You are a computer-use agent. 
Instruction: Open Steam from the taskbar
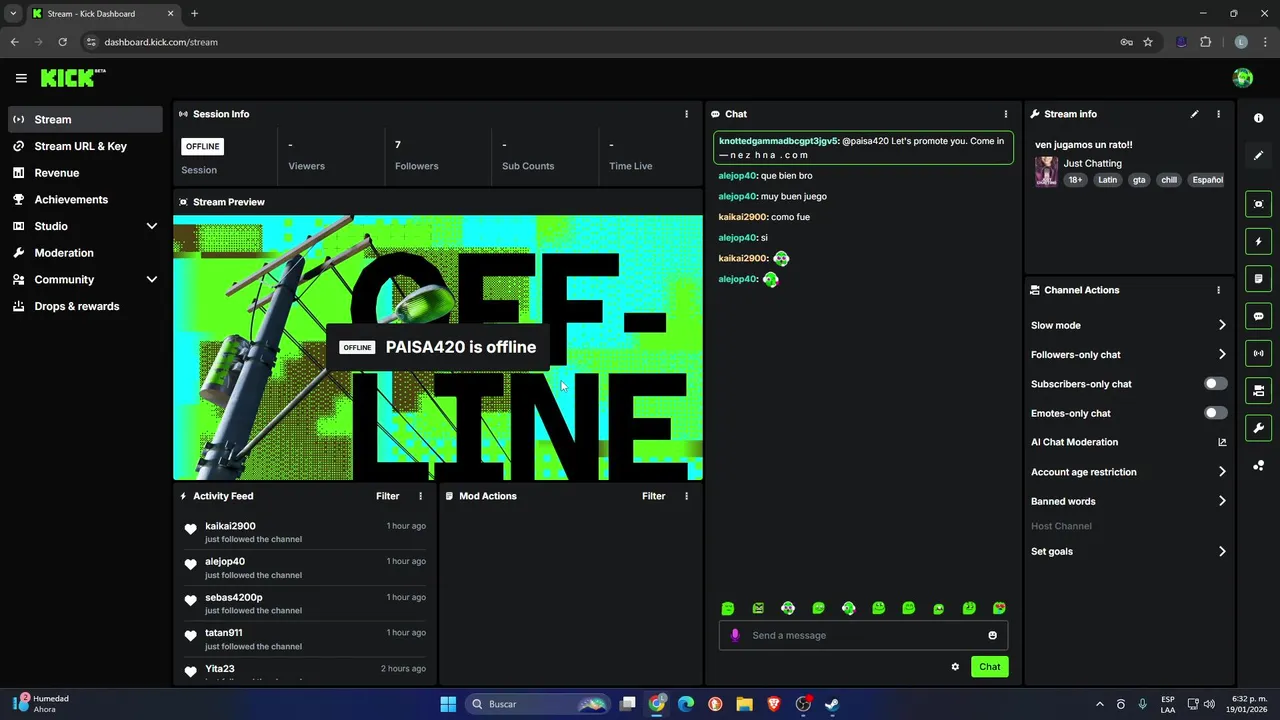pos(832,704)
